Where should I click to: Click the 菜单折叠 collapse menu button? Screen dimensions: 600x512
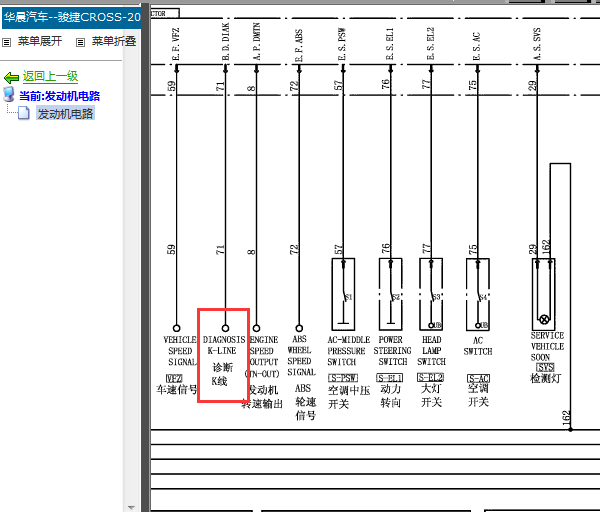114,41
